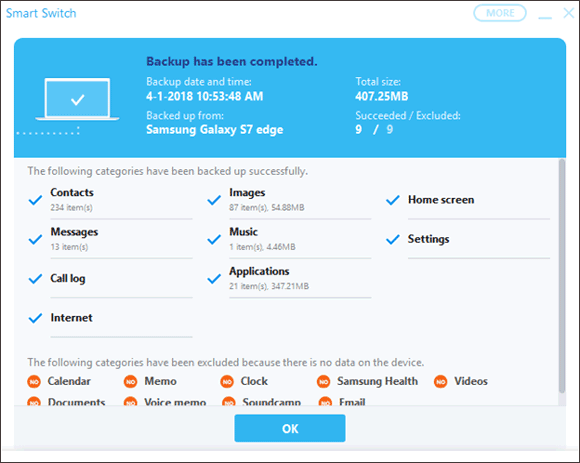Select the Applications category label
Image resolution: width=580 pixels, height=463 pixels.
pyautogui.click(x=259, y=271)
